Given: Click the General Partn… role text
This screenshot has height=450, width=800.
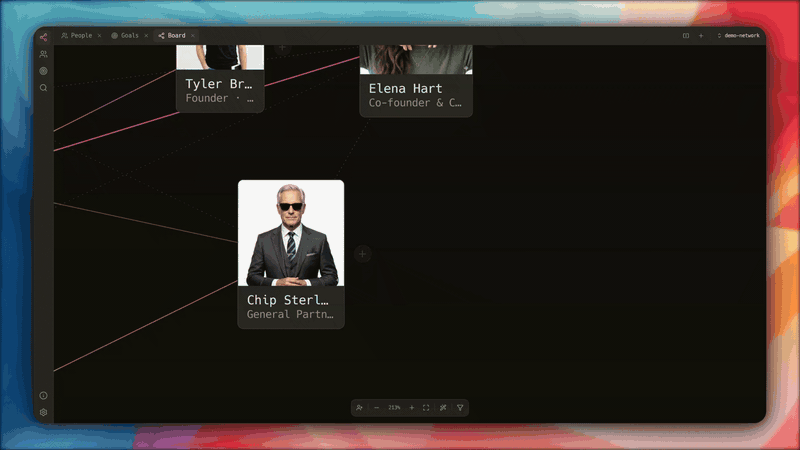Looking at the screenshot, I should pos(290,314).
